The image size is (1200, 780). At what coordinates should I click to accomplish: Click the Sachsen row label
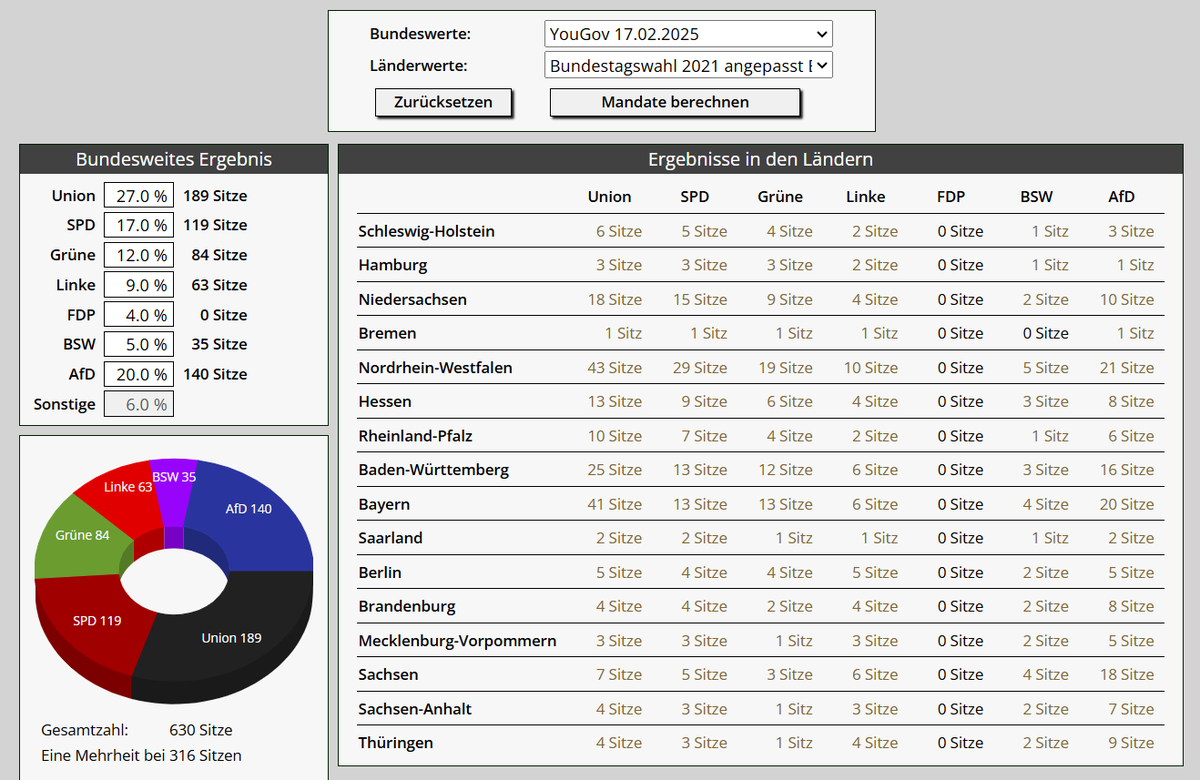click(388, 675)
